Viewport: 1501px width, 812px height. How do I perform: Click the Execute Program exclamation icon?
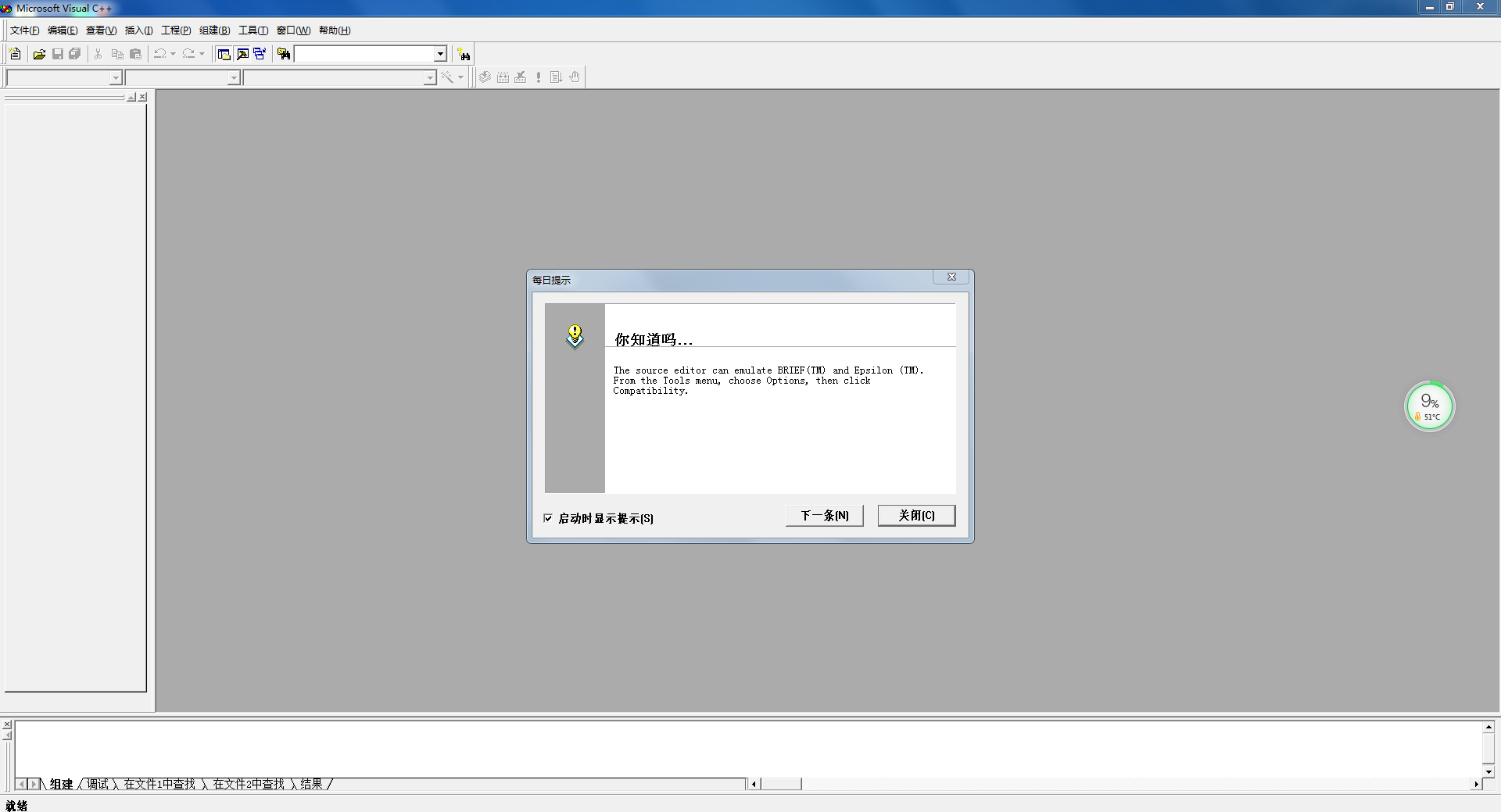coord(539,77)
